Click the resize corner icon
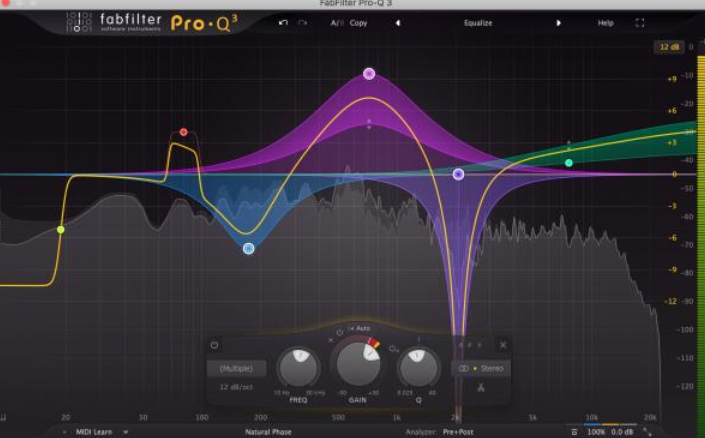The image size is (705, 438). 647,432
